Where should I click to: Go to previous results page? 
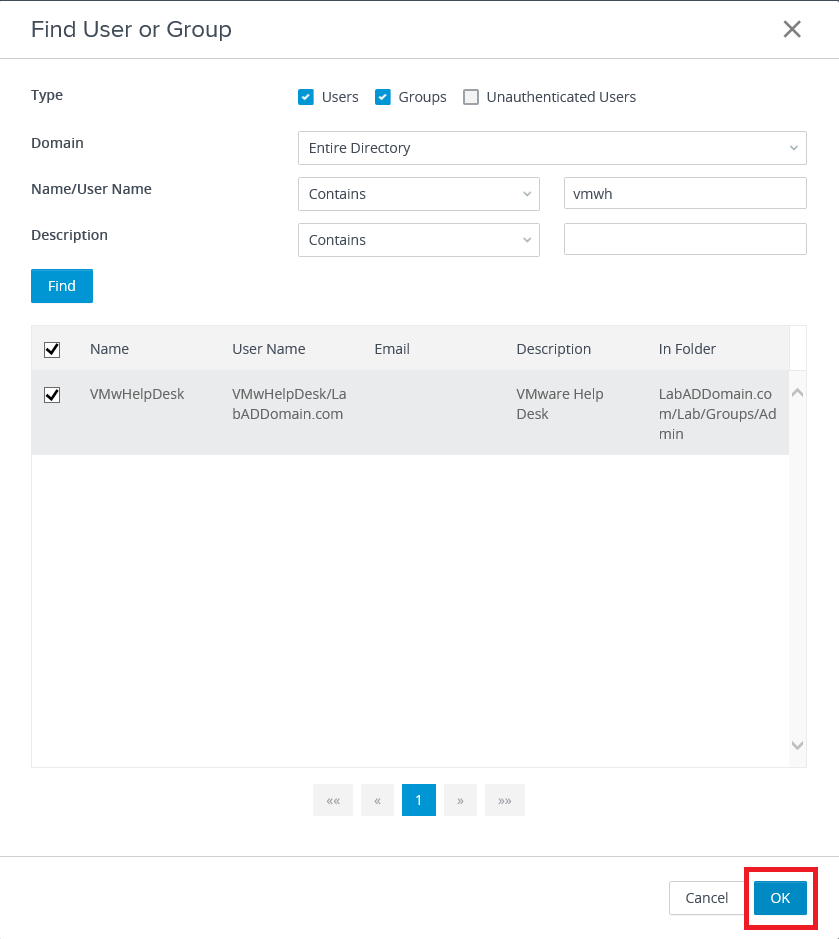(x=377, y=800)
